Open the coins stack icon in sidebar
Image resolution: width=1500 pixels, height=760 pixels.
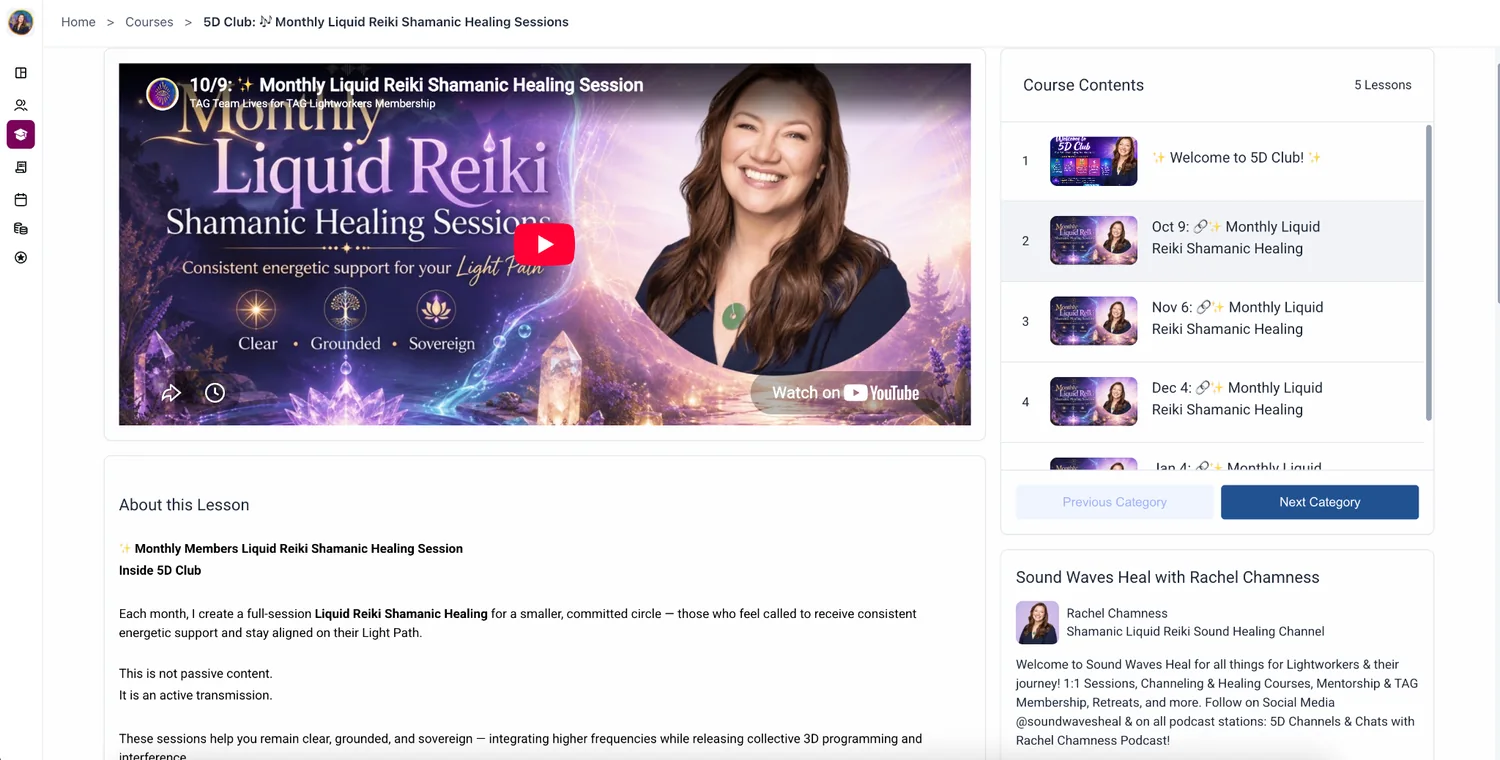21,229
